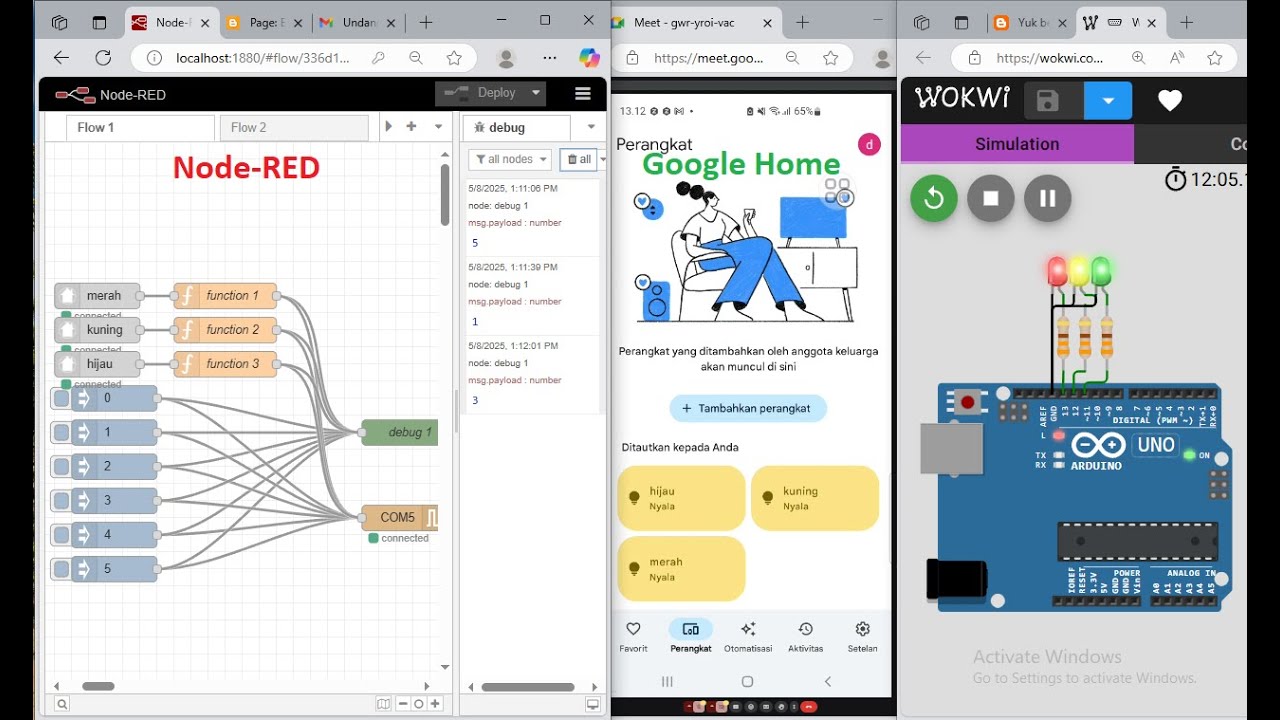Trigger the inject node labeled 1
Screen dimensions: 1280x720
coord(61,432)
